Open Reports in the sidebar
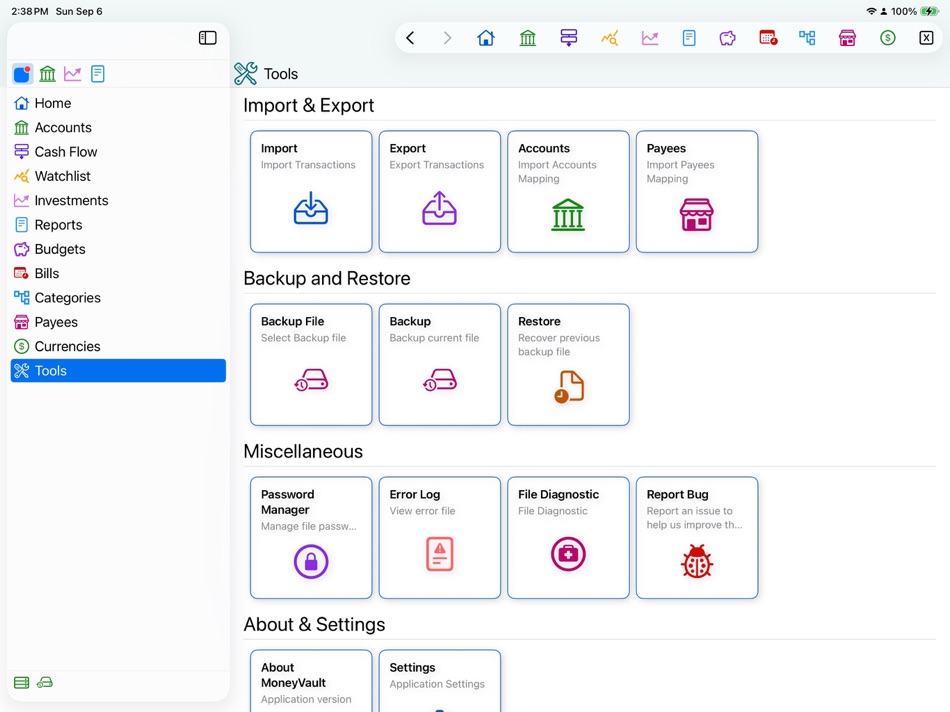Viewport: 950px width, 712px height. (x=118, y=225)
